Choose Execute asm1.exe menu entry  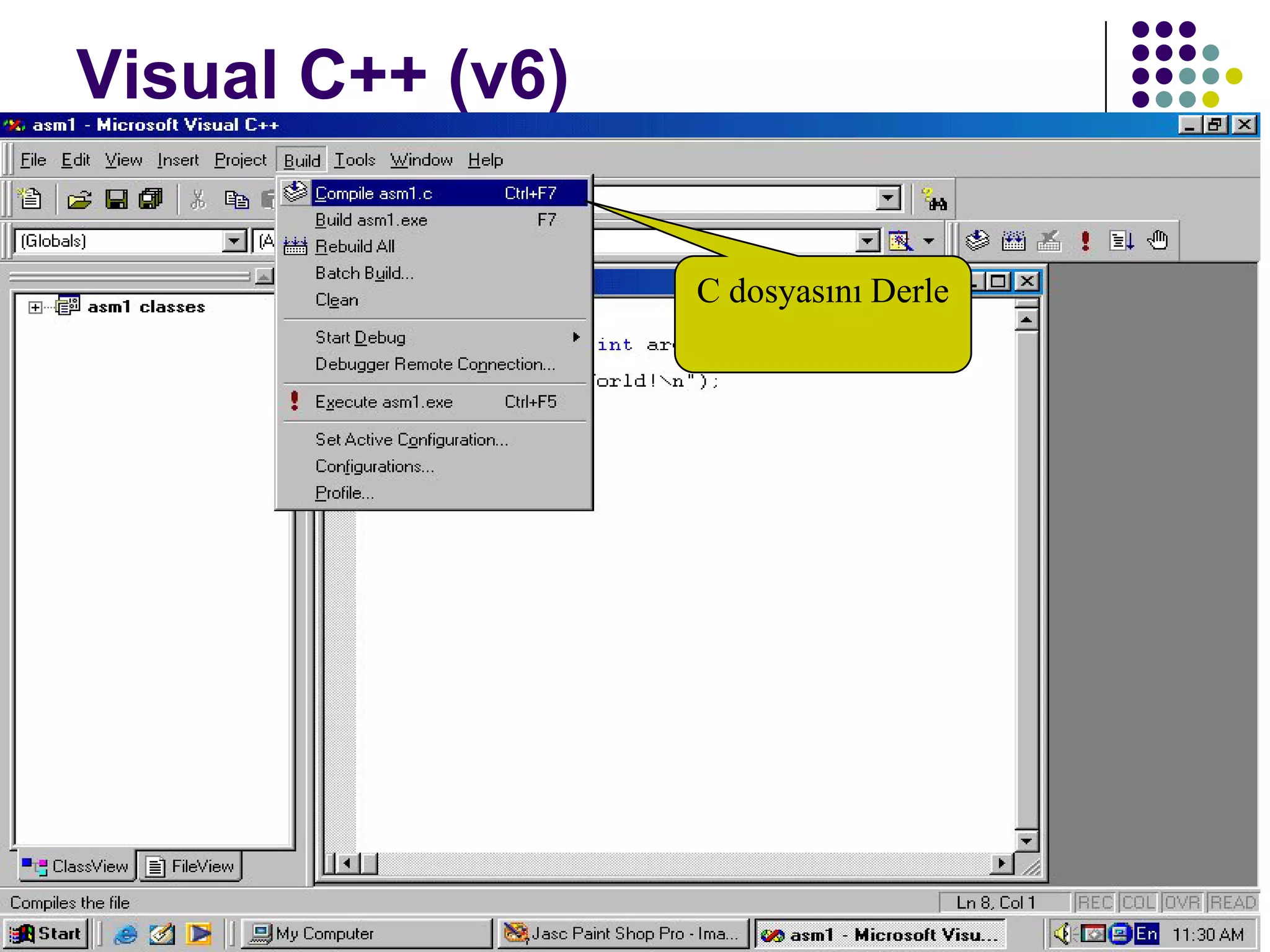[434, 402]
